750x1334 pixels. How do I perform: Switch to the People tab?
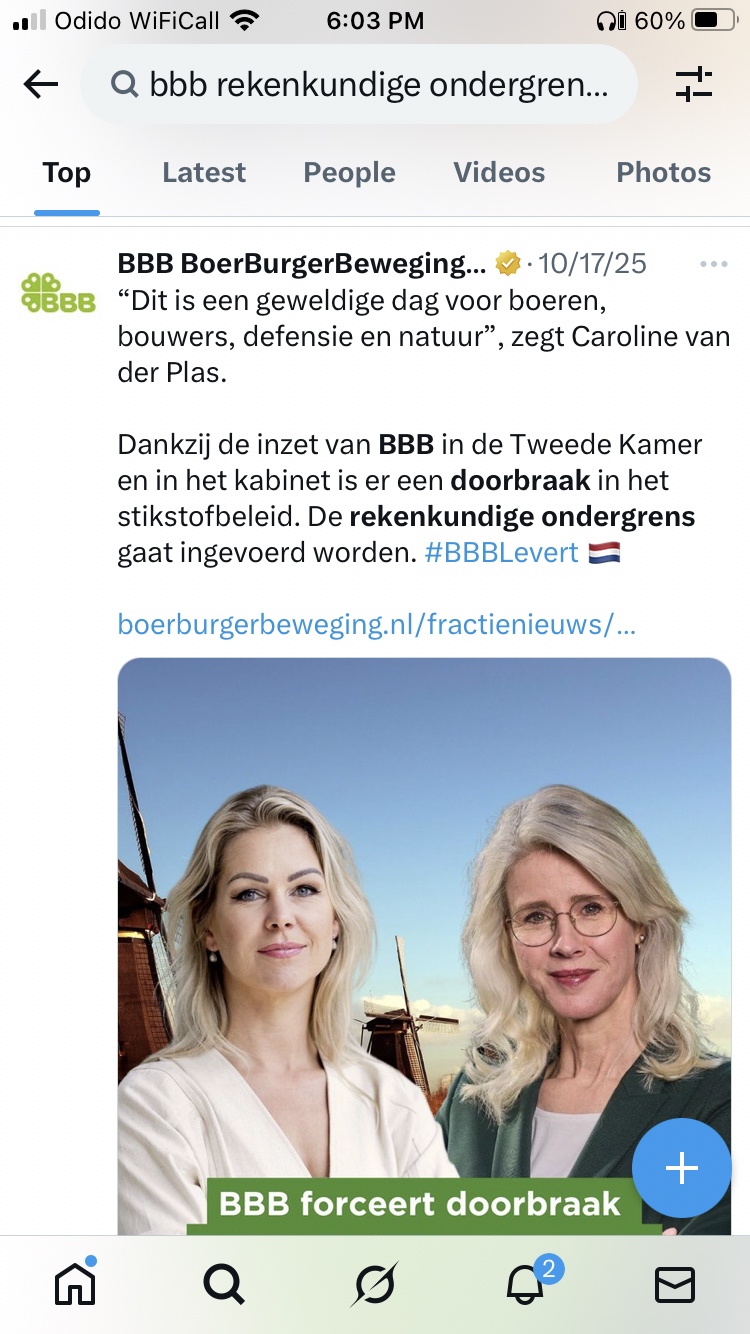(x=349, y=173)
